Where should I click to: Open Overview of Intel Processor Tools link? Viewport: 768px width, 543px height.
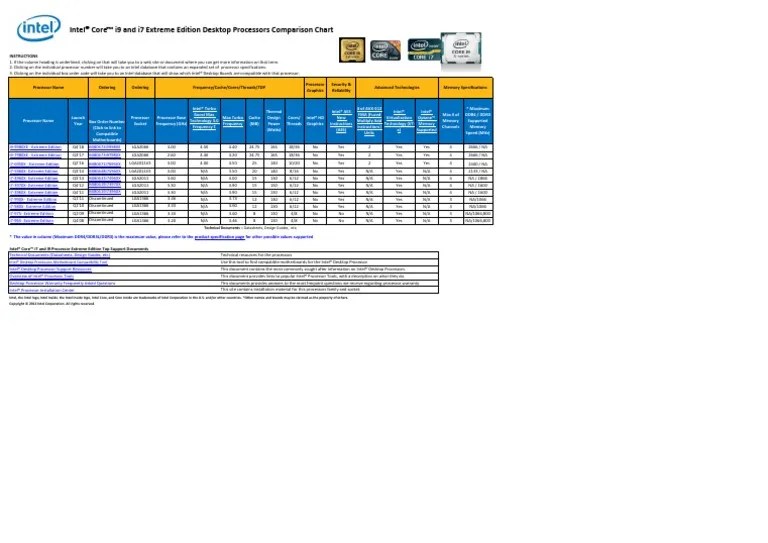point(42,277)
